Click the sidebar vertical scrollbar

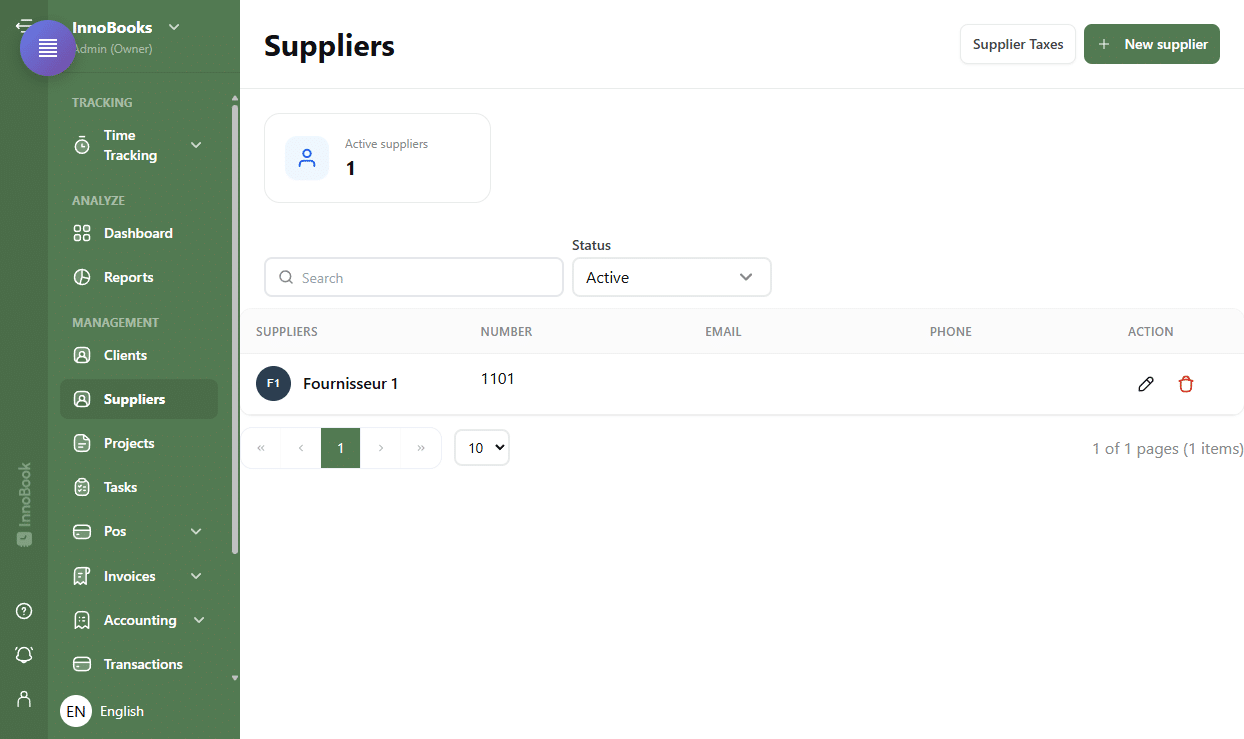pos(235,330)
